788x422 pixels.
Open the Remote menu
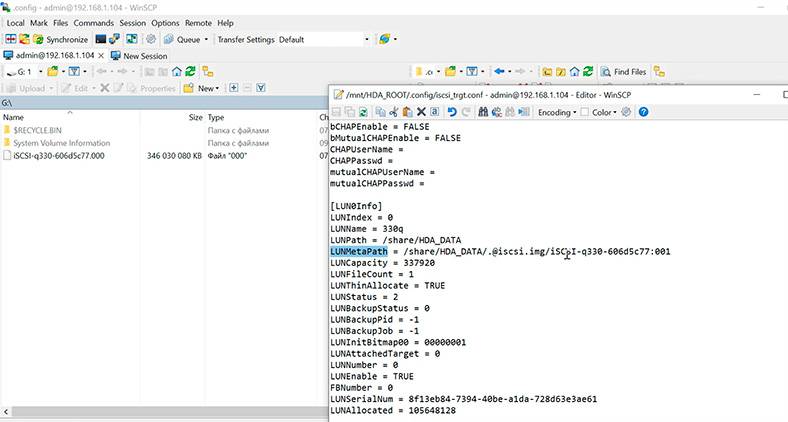click(x=199, y=23)
